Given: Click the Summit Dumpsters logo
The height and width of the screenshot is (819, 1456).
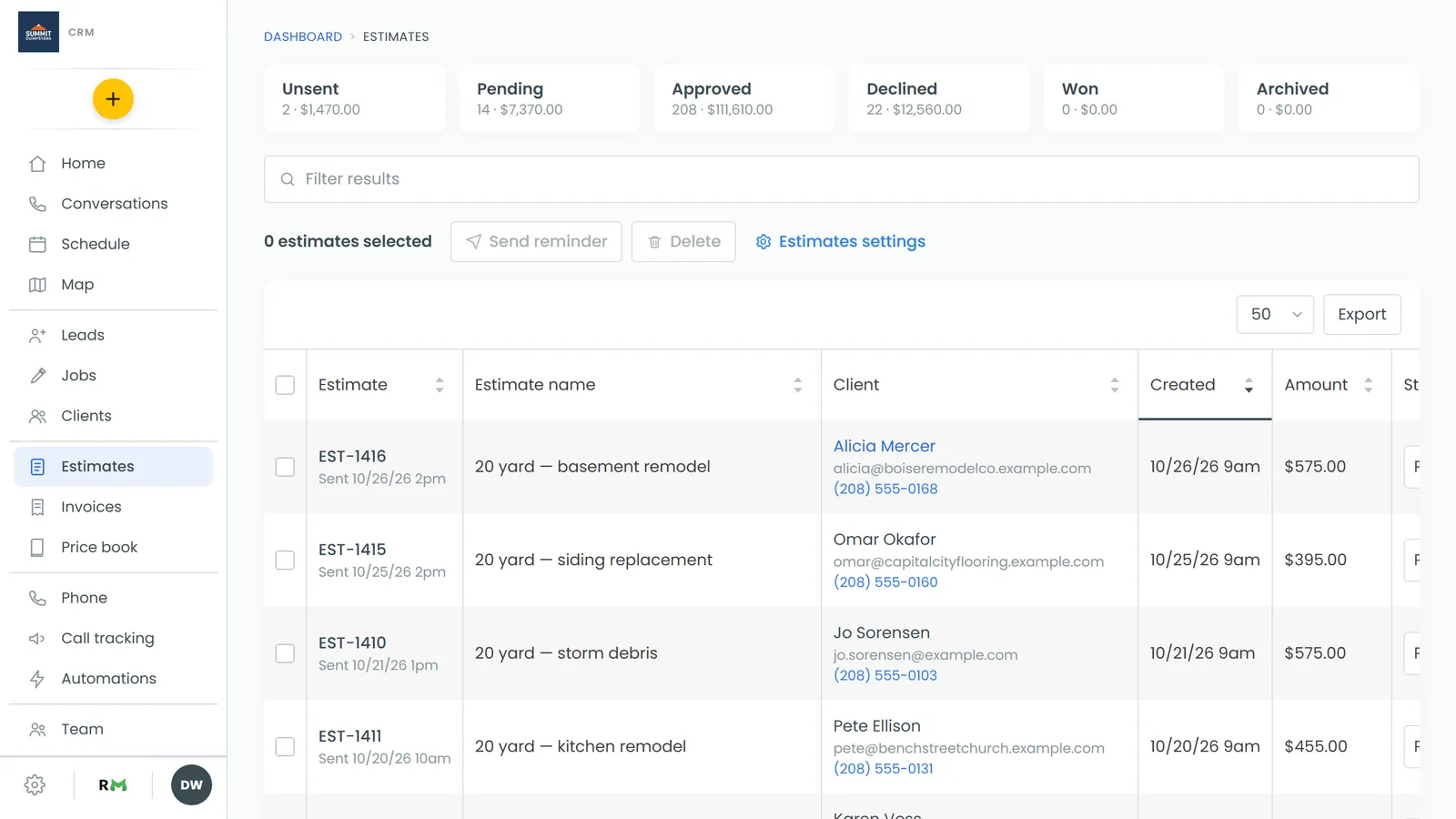Looking at the screenshot, I should click(38, 32).
